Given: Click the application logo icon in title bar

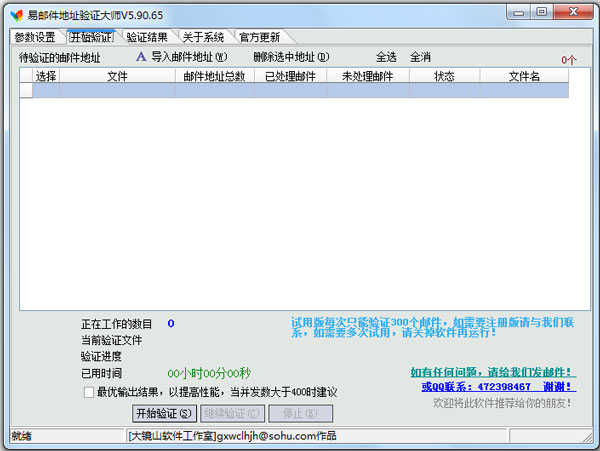Looking at the screenshot, I should pyautogui.click(x=17, y=15).
